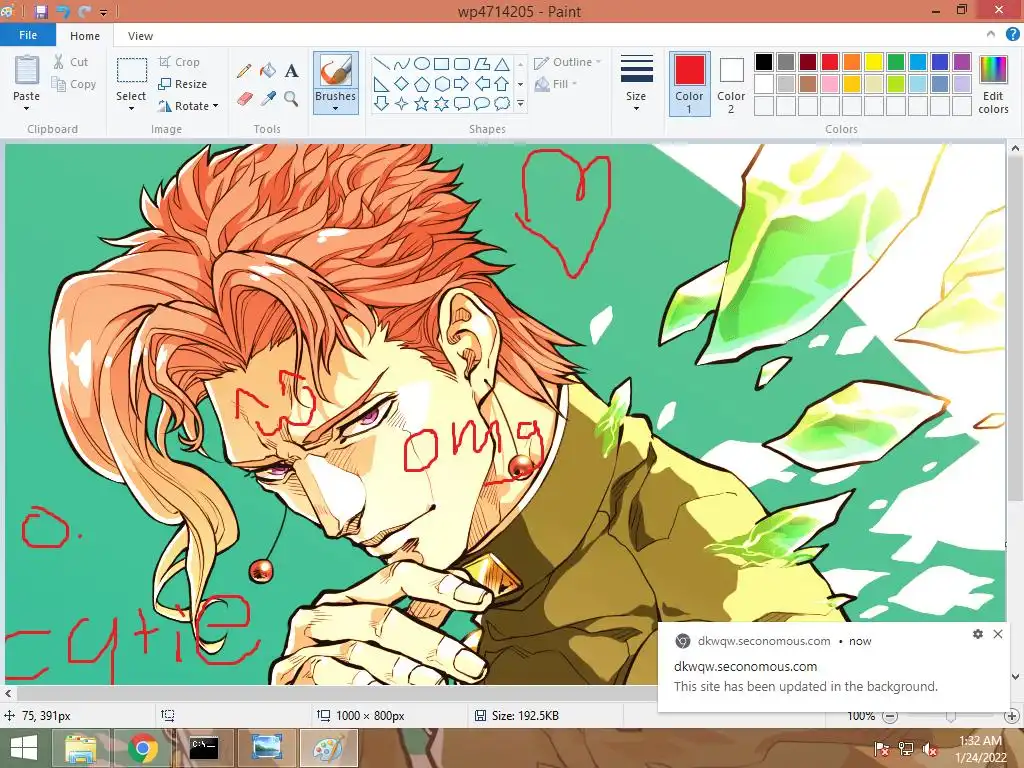Screen dimensions: 1024x768
Task: Switch to the View tab
Action: pyautogui.click(x=140, y=36)
